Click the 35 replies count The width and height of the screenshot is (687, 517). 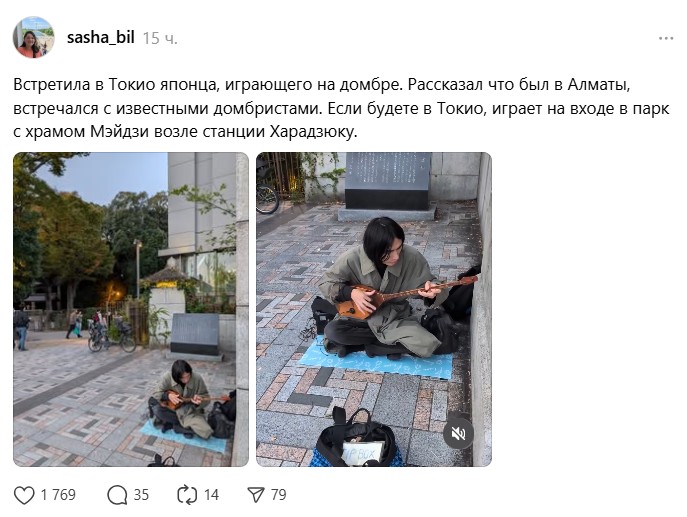tap(141, 495)
